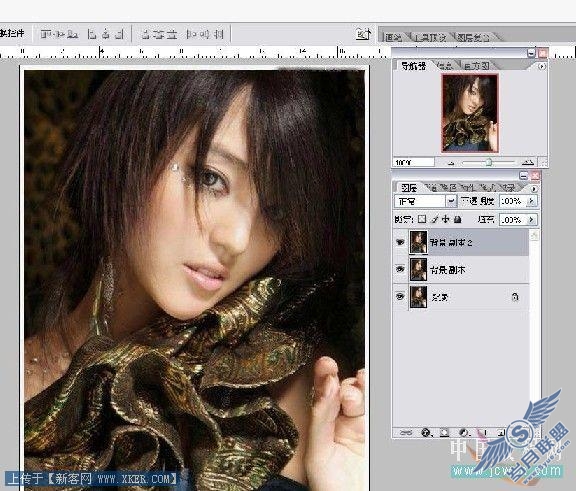Screen dimensions: 576x491
Task: Add a layer mask
Action: (444, 432)
